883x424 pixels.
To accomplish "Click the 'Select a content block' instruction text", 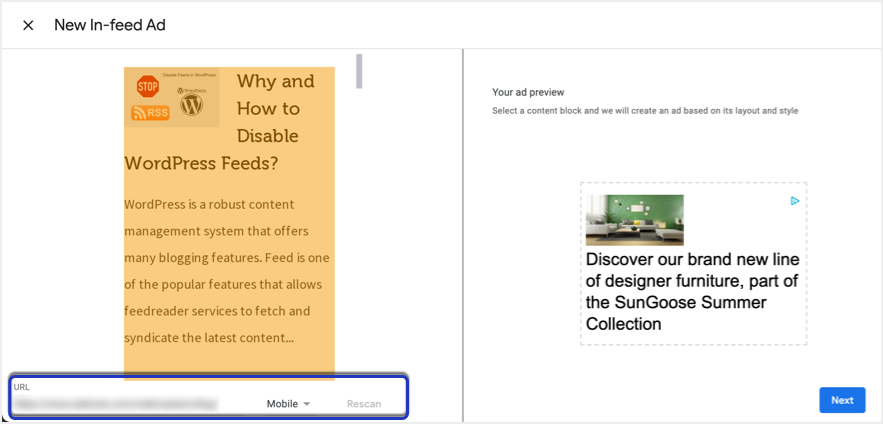I will [645, 110].
